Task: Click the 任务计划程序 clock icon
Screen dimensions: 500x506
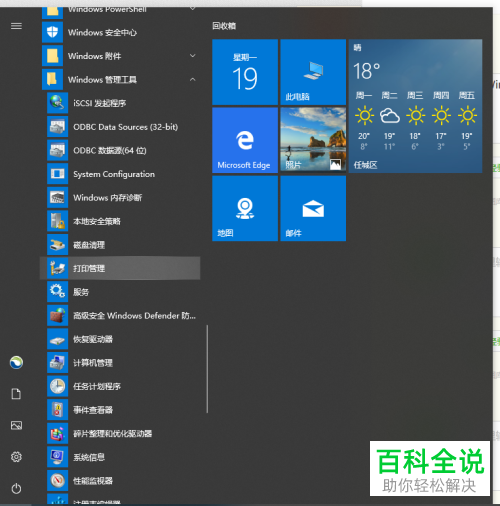Action: [58, 386]
